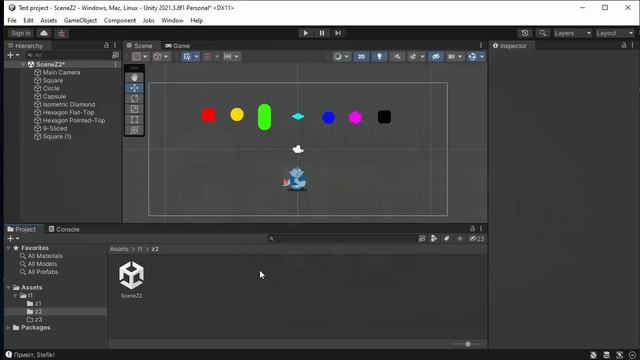Image resolution: width=640 pixels, height=360 pixels.
Task: Select the SceneZ2 scene asset thumbnail
Action: pos(131,280)
